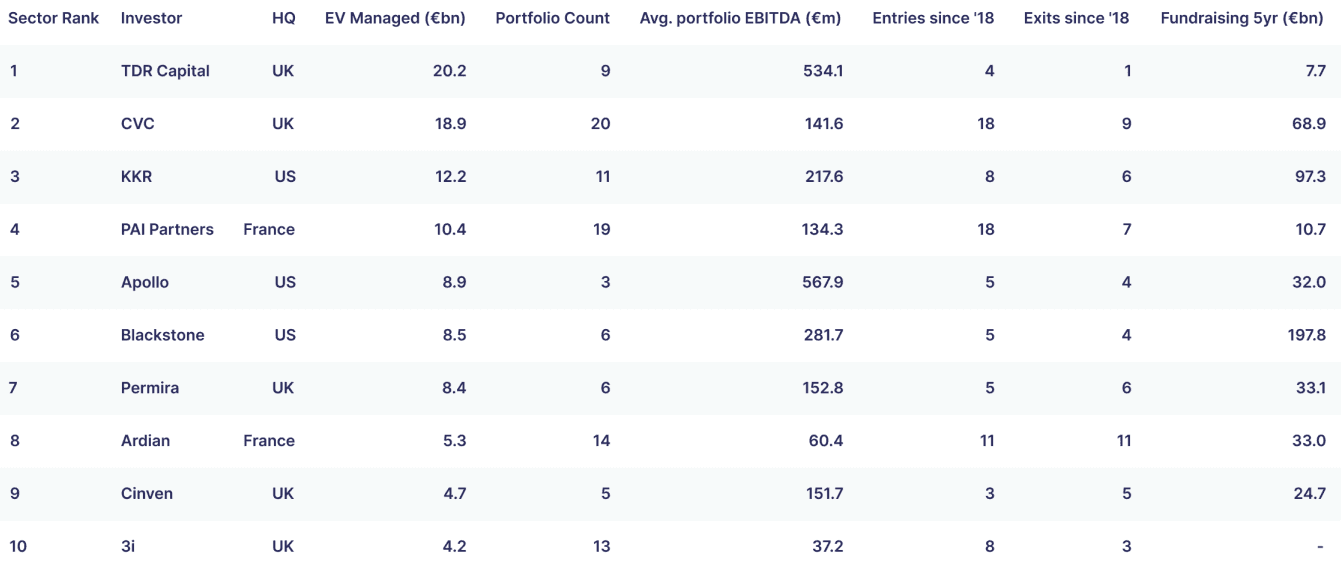Click the Cinven investor name
The width and height of the screenshot is (1344, 568).
(x=147, y=494)
